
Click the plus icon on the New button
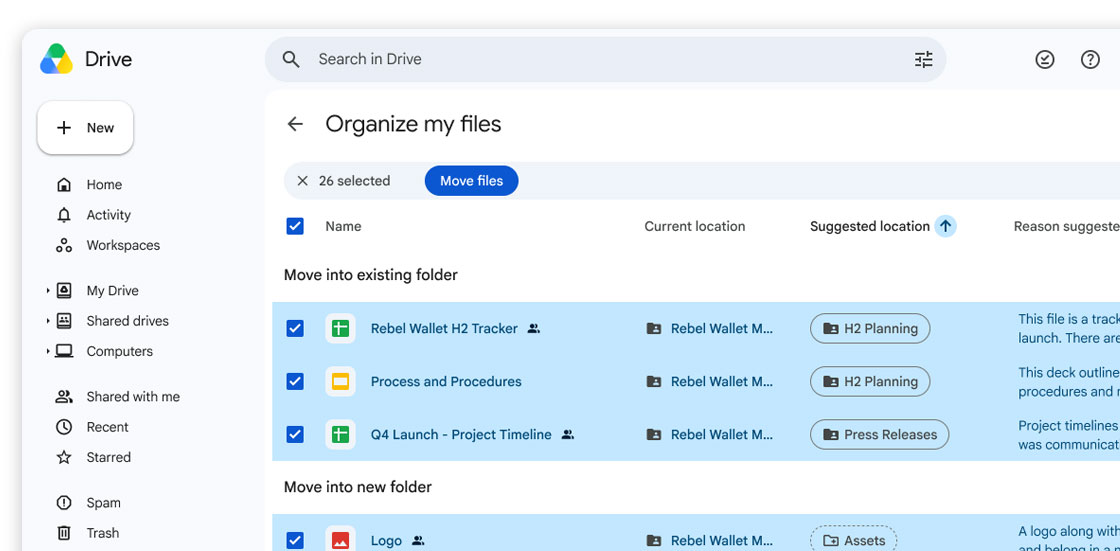(64, 128)
